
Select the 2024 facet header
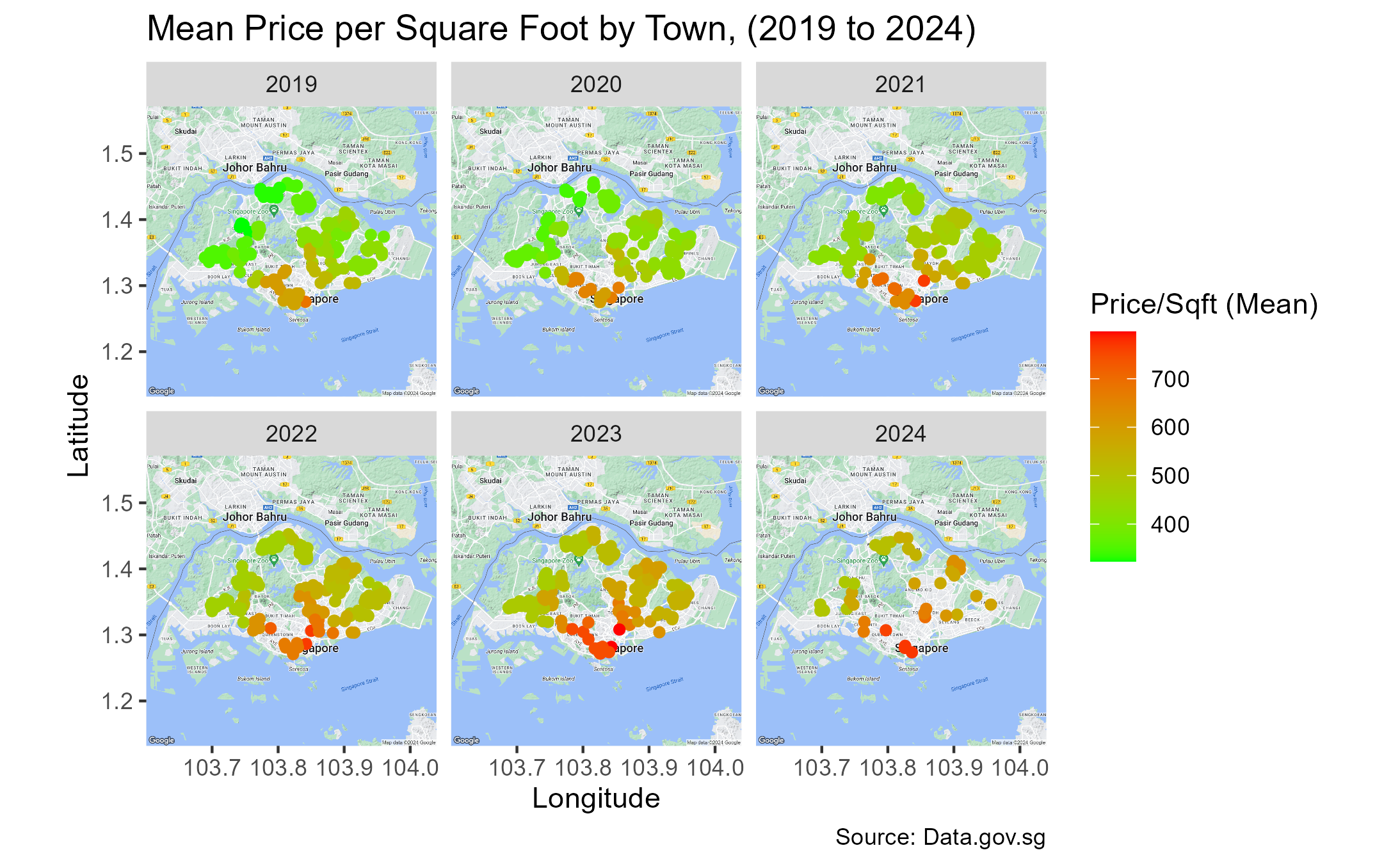(x=901, y=434)
